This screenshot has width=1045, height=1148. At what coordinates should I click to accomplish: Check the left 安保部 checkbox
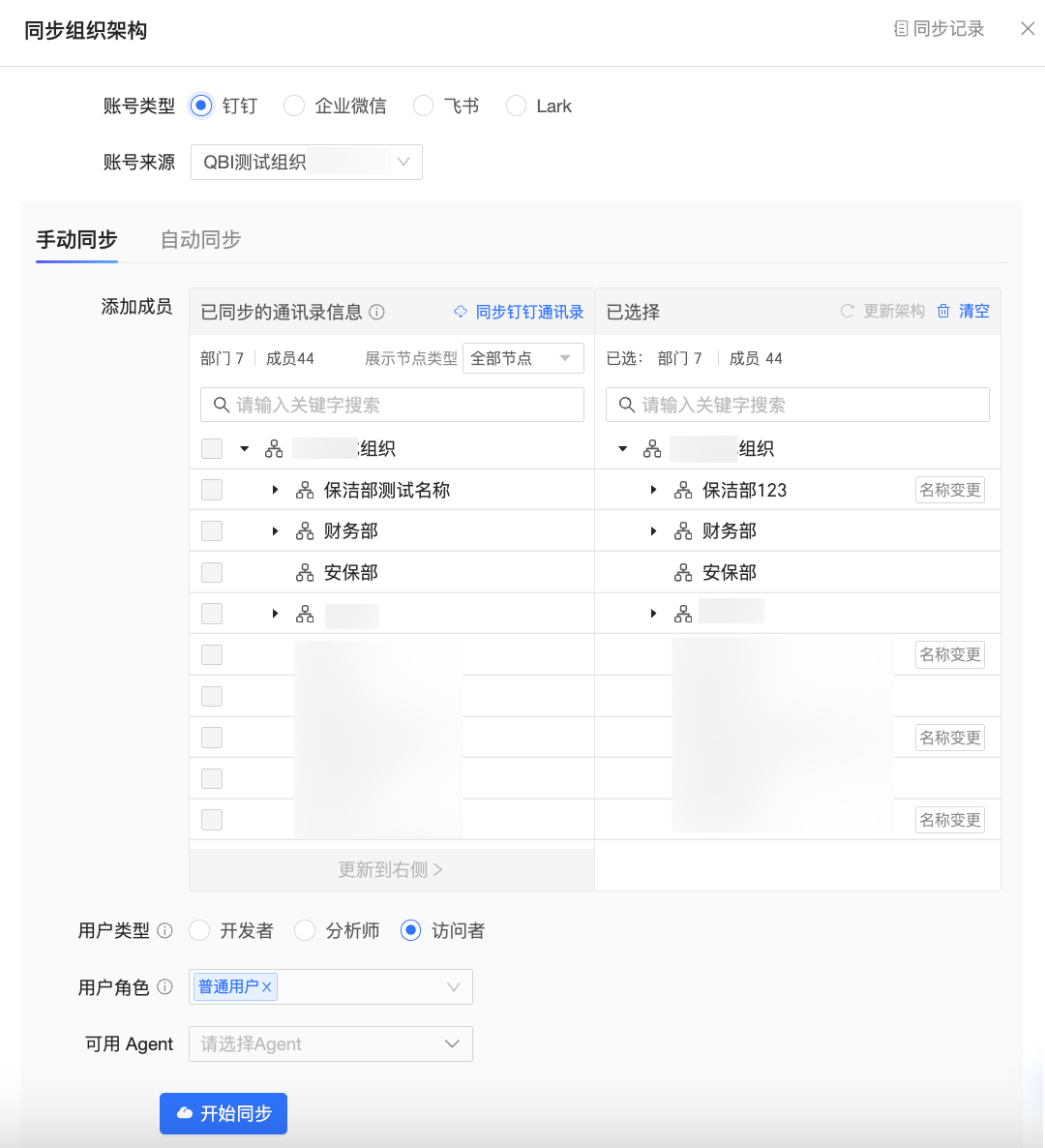212,572
